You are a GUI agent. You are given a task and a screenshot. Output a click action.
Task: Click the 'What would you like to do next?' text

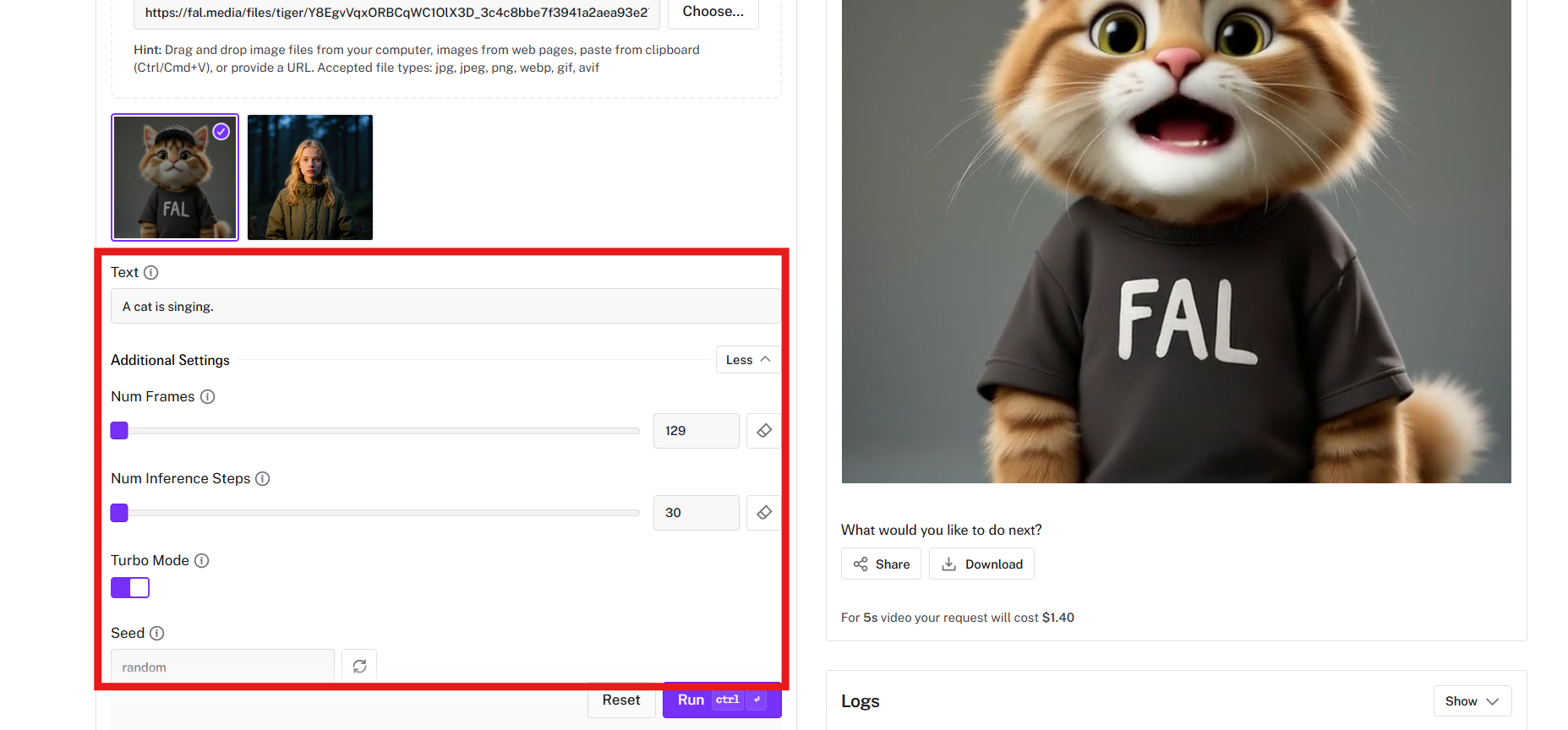942,530
